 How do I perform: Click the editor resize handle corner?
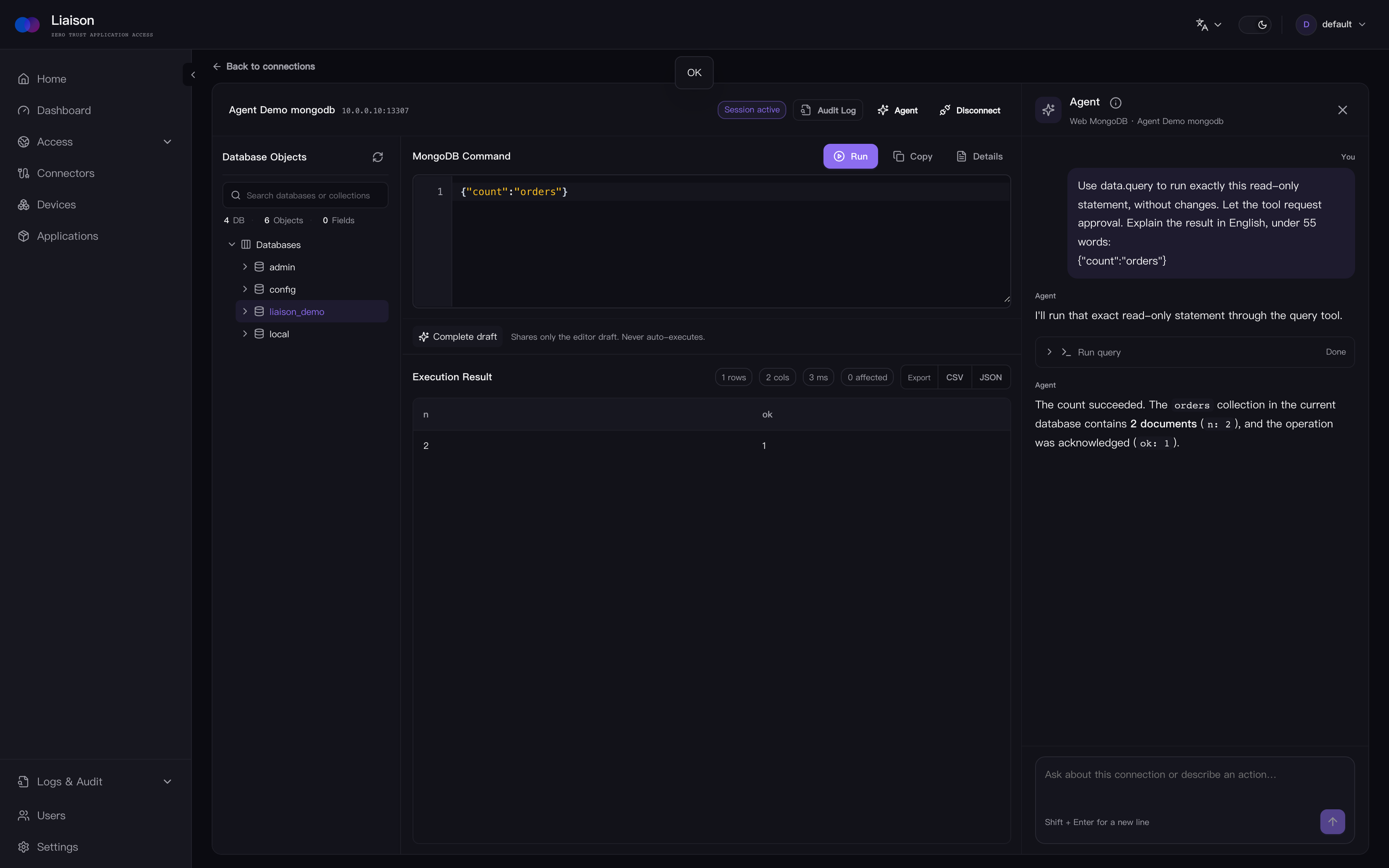coord(1007,299)
